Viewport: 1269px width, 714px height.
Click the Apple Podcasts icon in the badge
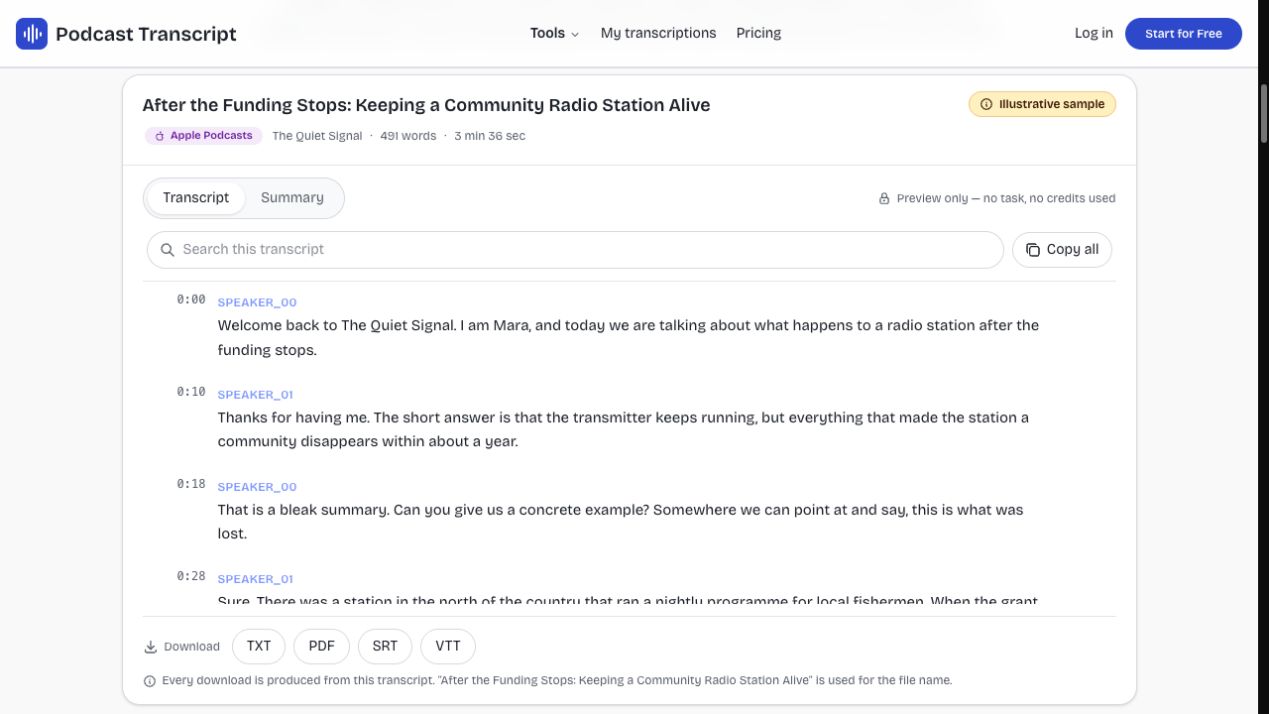[159, 136]
